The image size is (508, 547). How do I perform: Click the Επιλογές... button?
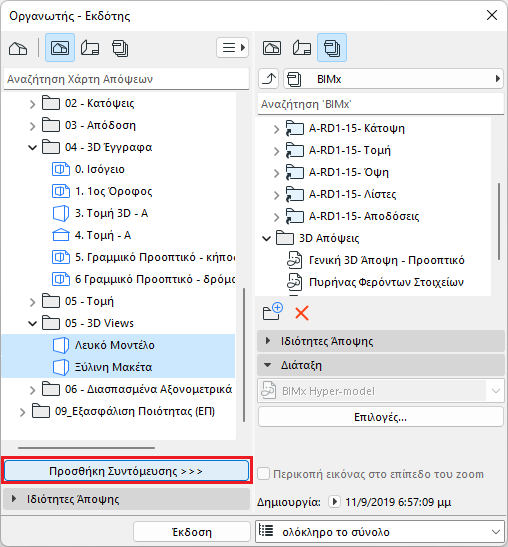click(x=381, y=417)
